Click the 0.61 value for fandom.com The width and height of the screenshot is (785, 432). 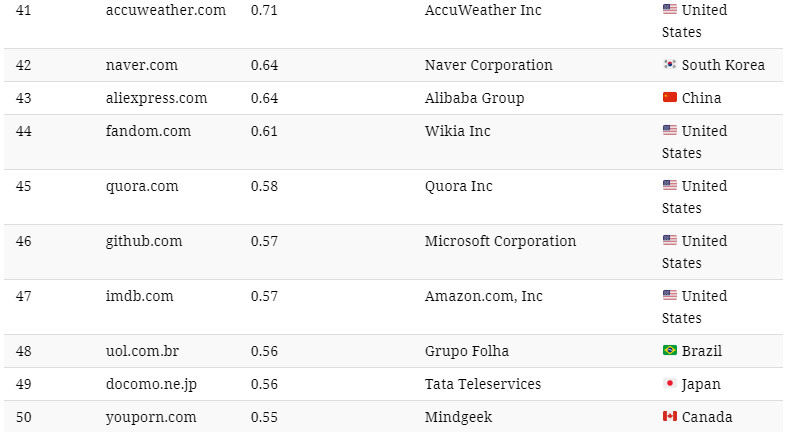pos(264,131)
